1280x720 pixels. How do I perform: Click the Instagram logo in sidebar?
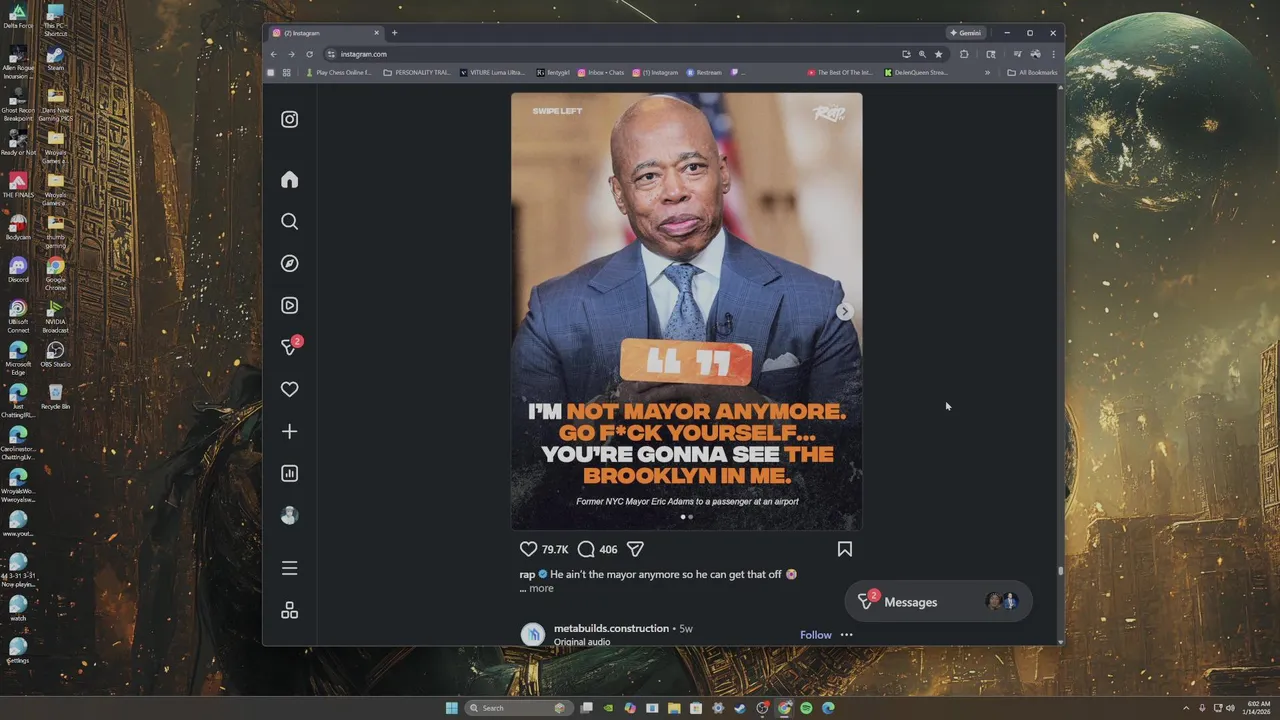tap(289, 119)
